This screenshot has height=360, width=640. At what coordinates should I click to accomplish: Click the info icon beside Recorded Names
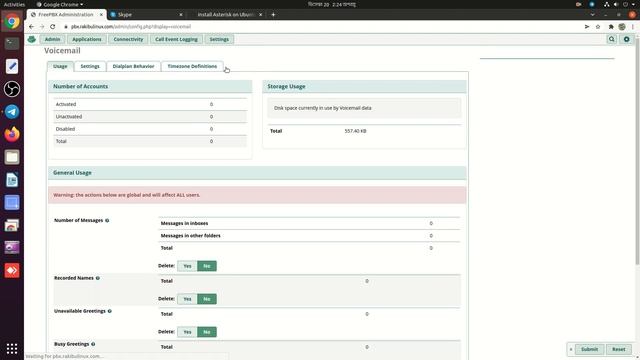(98, 278)
